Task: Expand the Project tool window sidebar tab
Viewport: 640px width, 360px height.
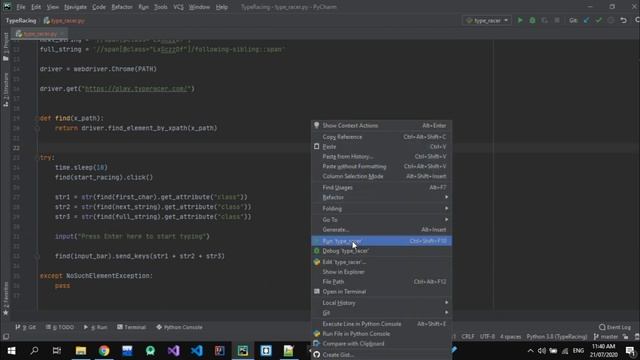Action: [6, 46]
